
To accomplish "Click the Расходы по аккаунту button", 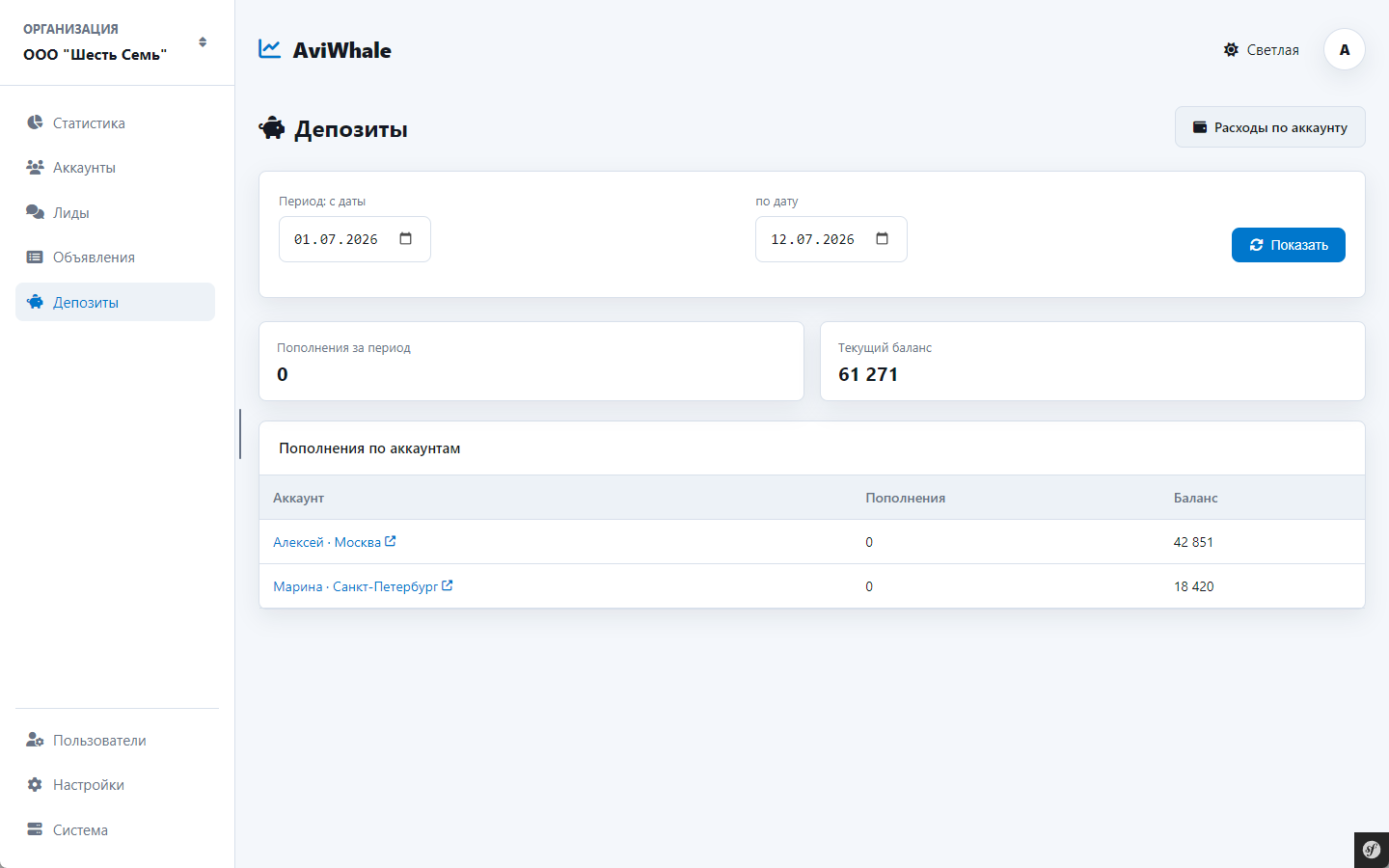I will tap(1269, 127).
